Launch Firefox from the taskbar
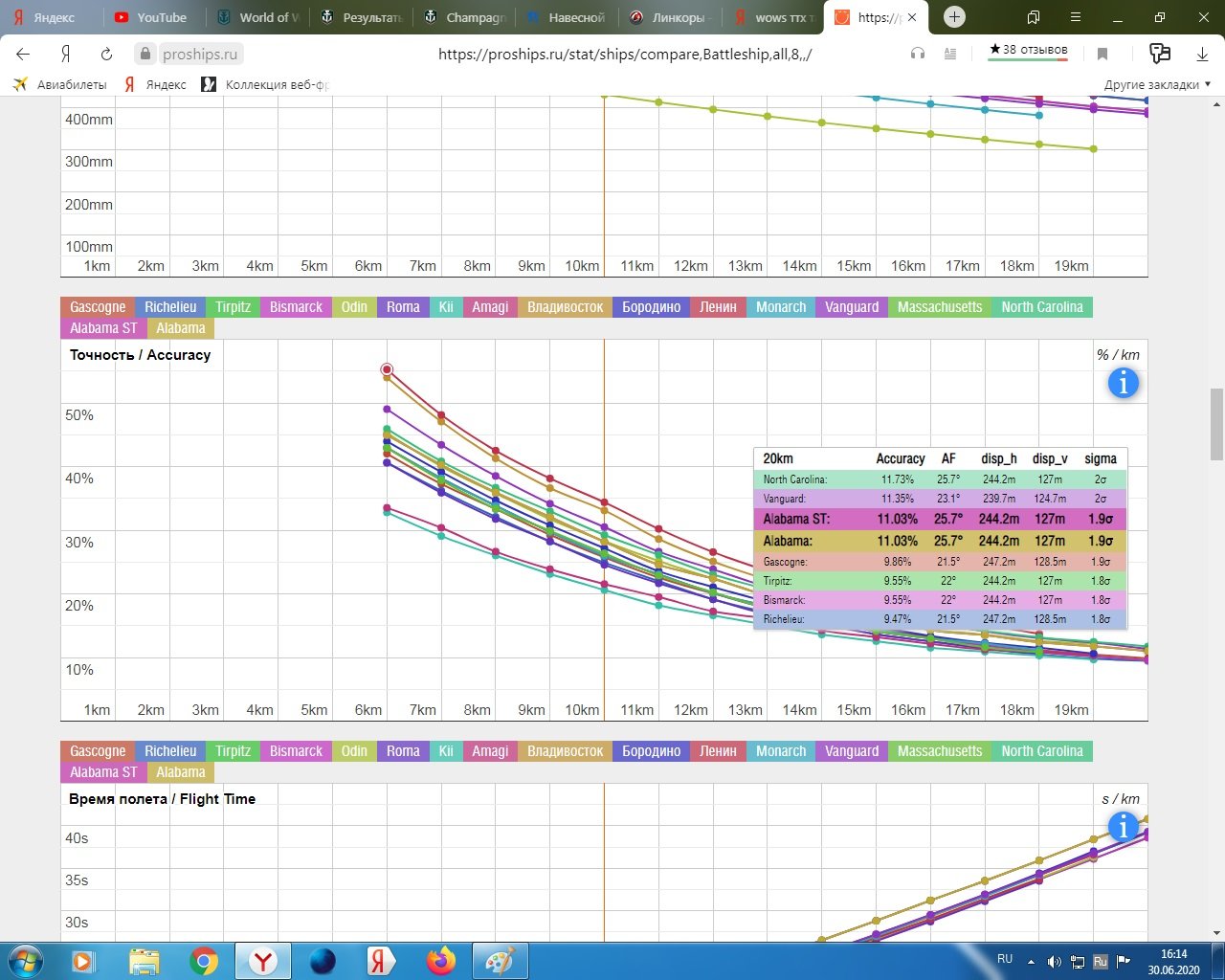The image size is (1225, 980). [441, 960]
